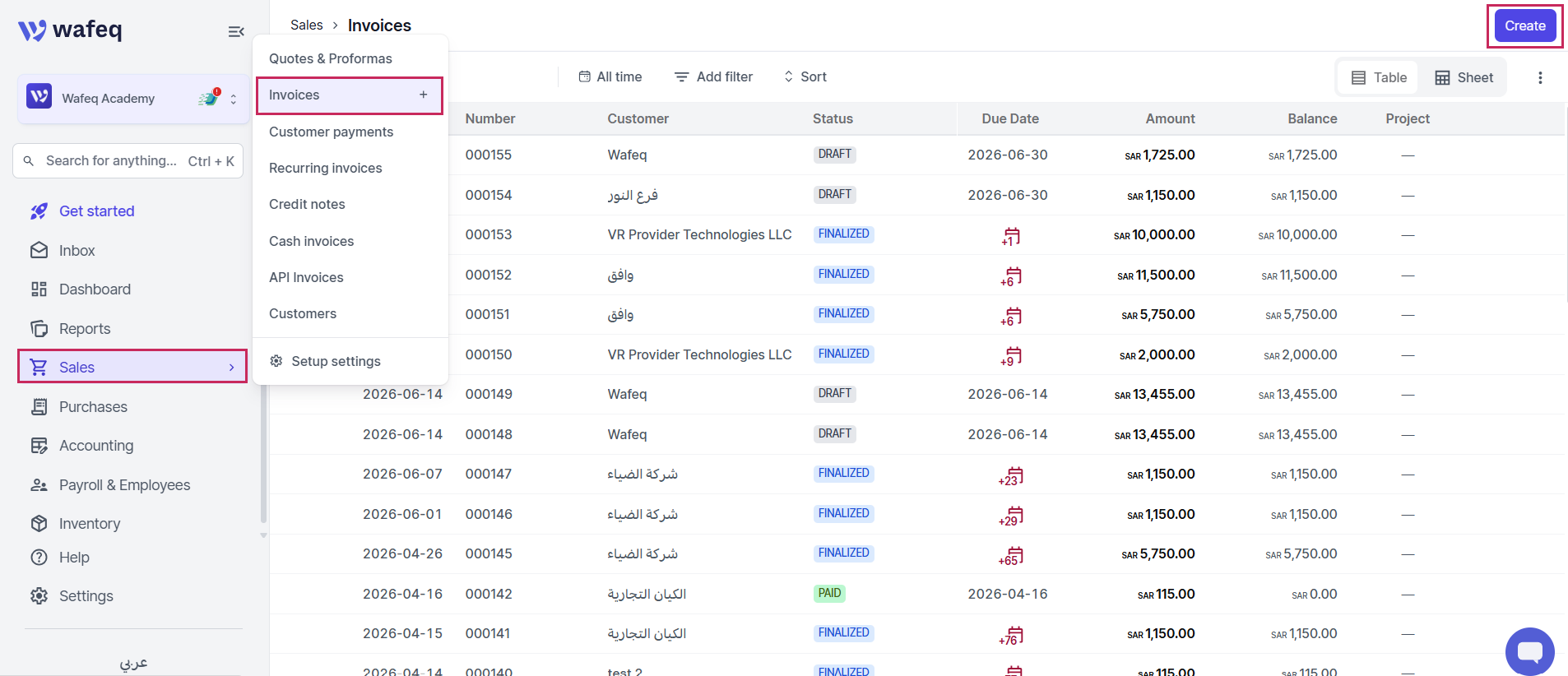This screenshot has height=676, width=1568.
Task: Click the Project column header
Action: (1408, 118)
